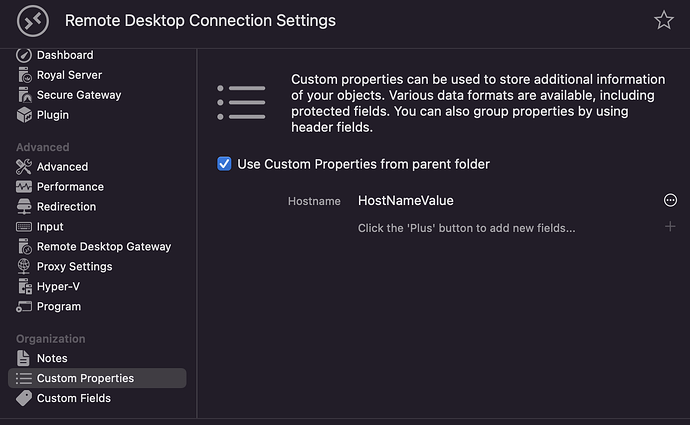Viewport: 690px width, 425px height.
Task: Uncheck Use Custom Properties from parent folder
Action: 225,164
